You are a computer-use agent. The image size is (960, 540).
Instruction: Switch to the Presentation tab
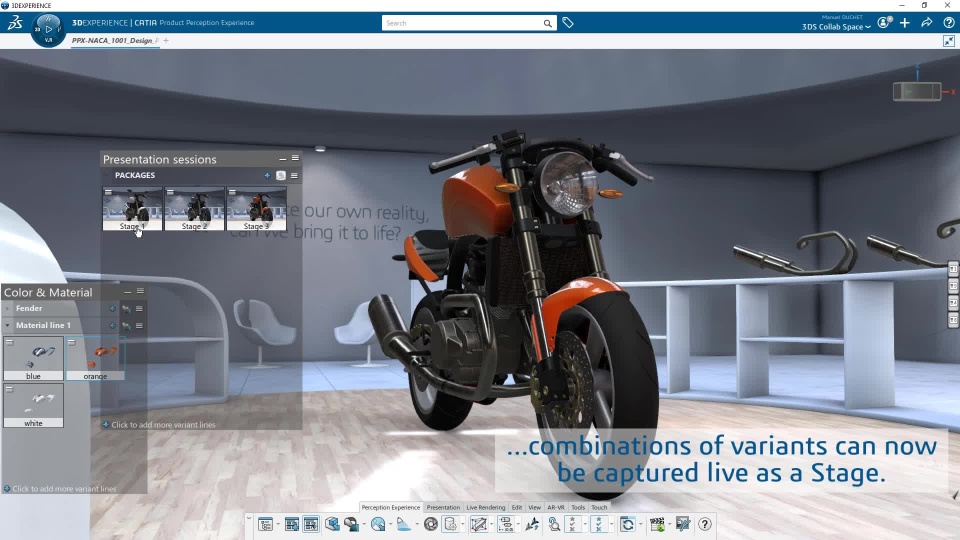click(x=443, y=508)
